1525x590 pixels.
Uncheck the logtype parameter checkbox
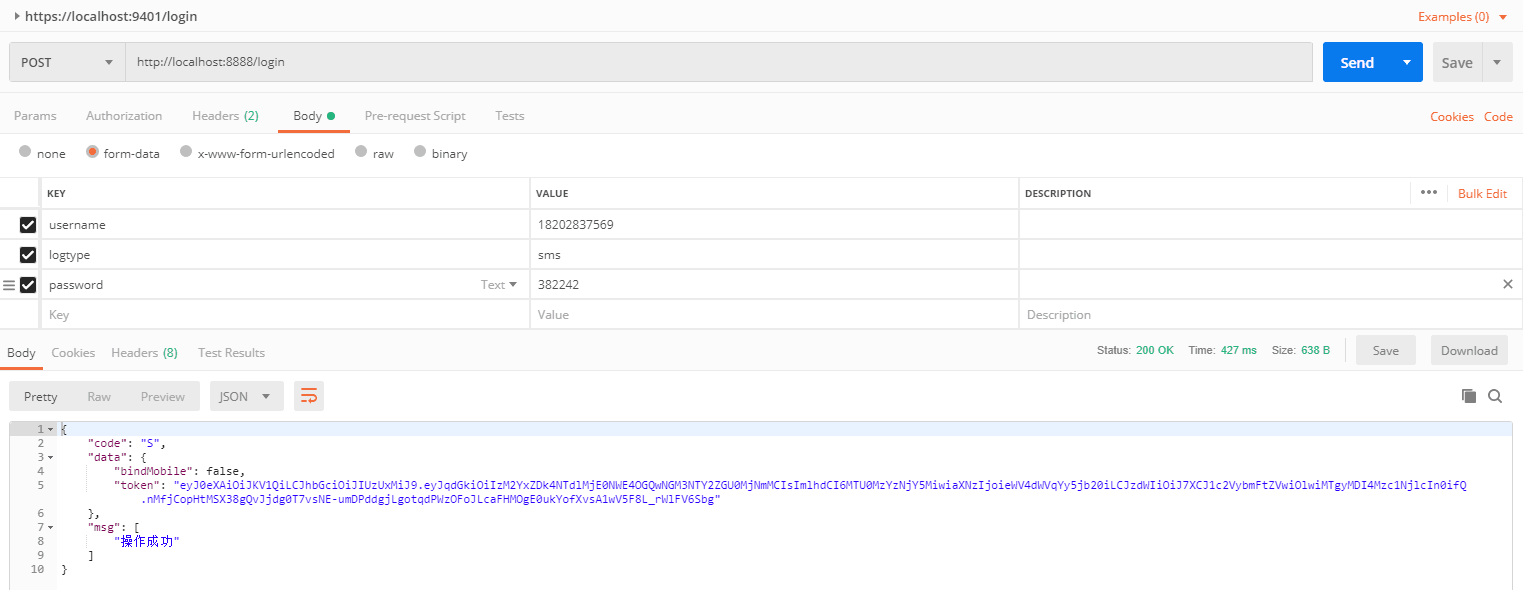[28, 255]
